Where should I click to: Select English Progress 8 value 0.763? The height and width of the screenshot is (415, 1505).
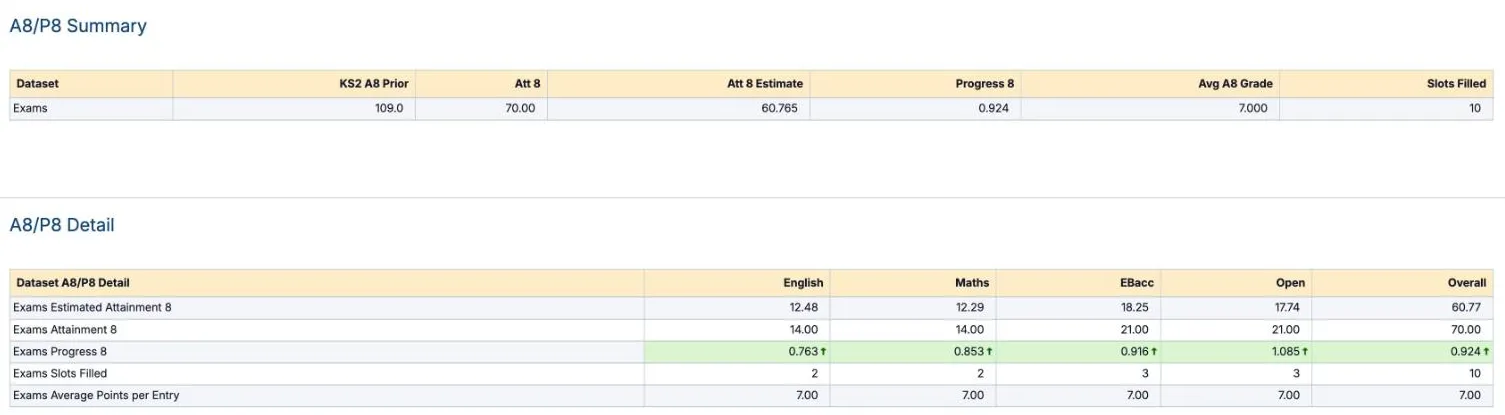(803, 352)
